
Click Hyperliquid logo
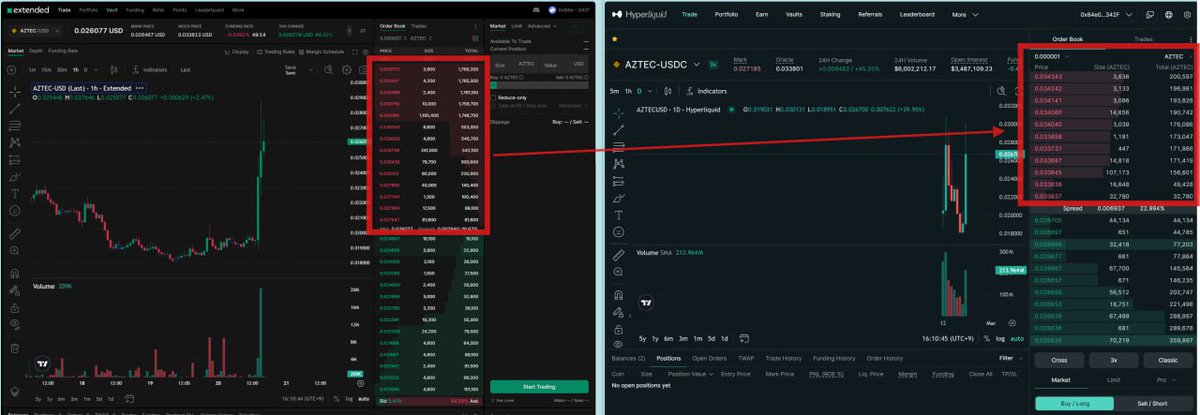pos(640,15)
